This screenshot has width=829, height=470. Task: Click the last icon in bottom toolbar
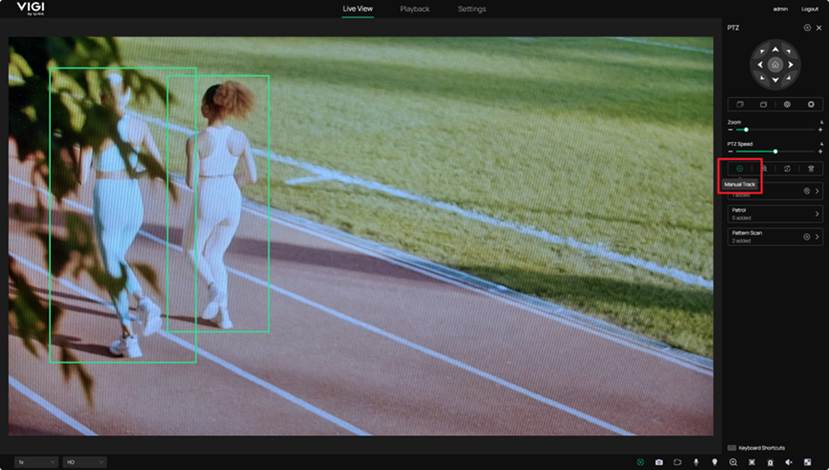click(x=807, y=462)
